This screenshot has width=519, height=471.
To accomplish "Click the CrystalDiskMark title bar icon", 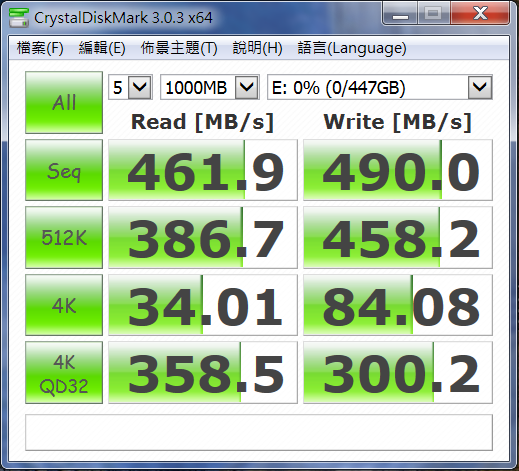I will 19,17.
